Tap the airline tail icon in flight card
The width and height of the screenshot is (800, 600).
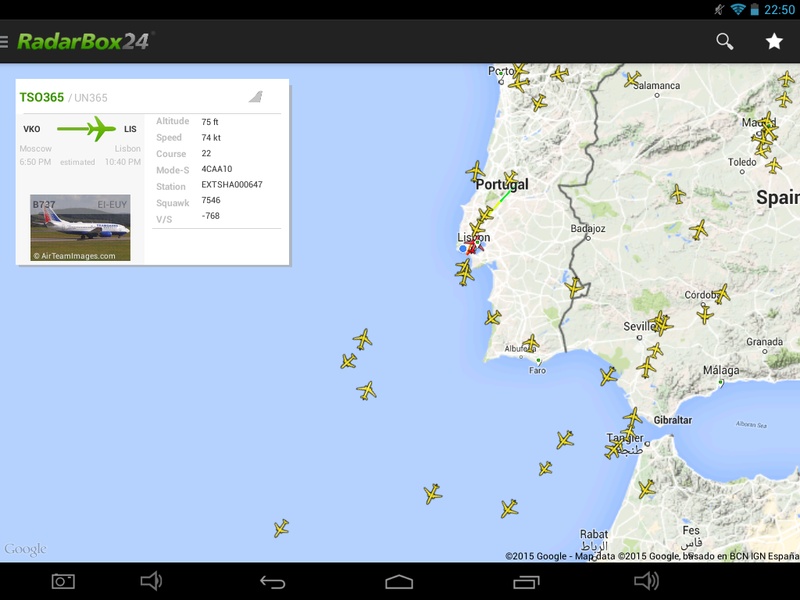tap(256, 96)
